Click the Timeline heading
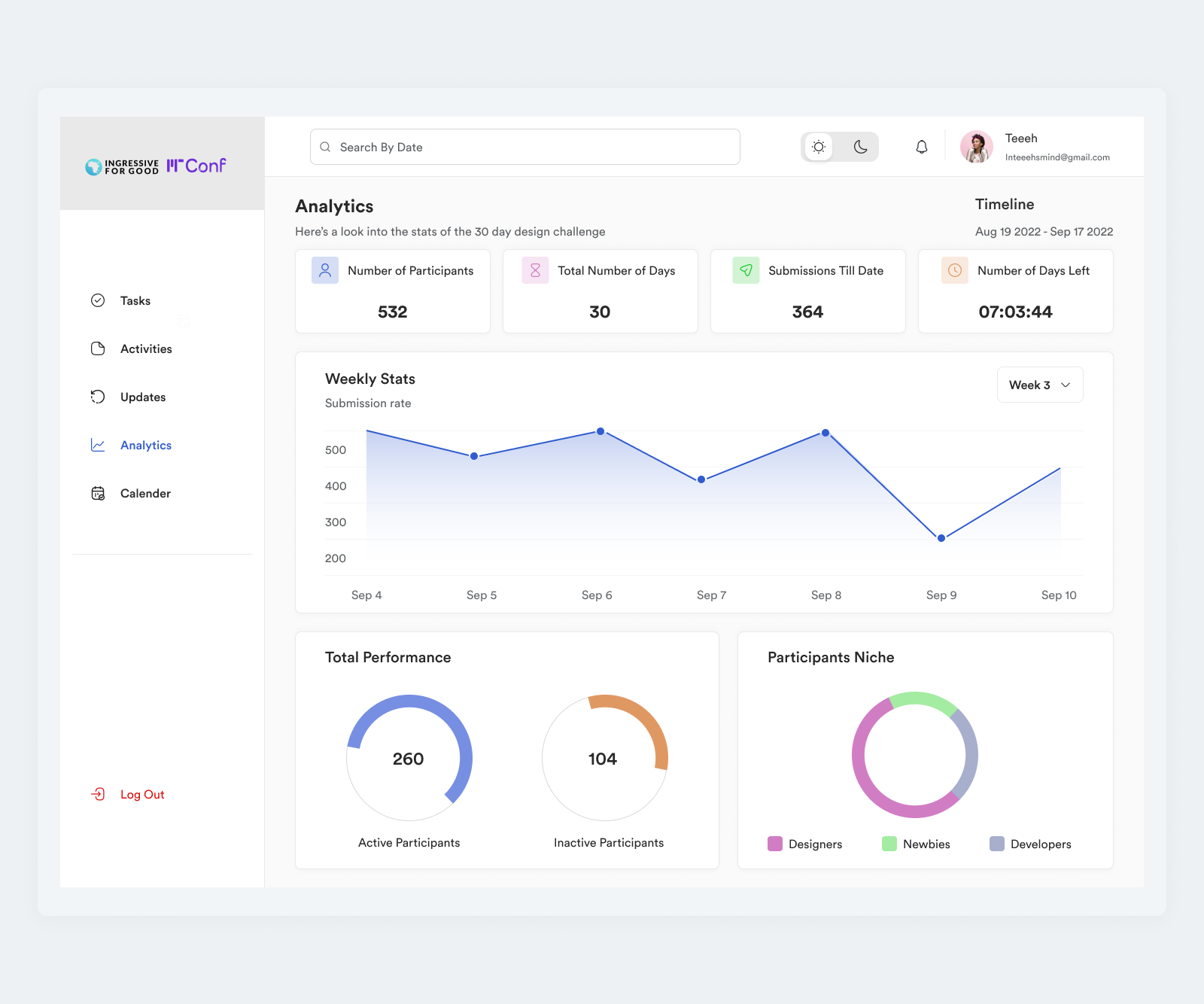Image resolution: width=1204 pixels, height=1004 pixels. pos(1005,204)
